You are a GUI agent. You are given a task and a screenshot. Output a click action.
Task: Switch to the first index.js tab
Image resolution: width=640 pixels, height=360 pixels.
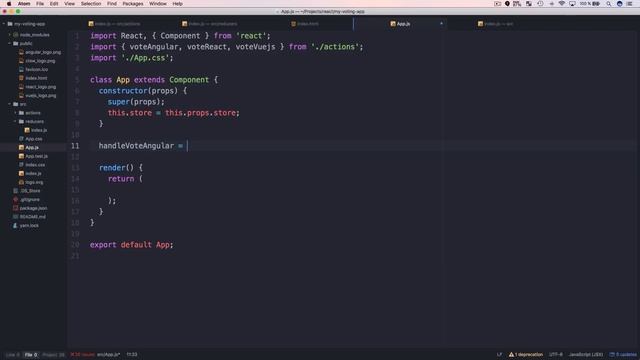point(114,24)
